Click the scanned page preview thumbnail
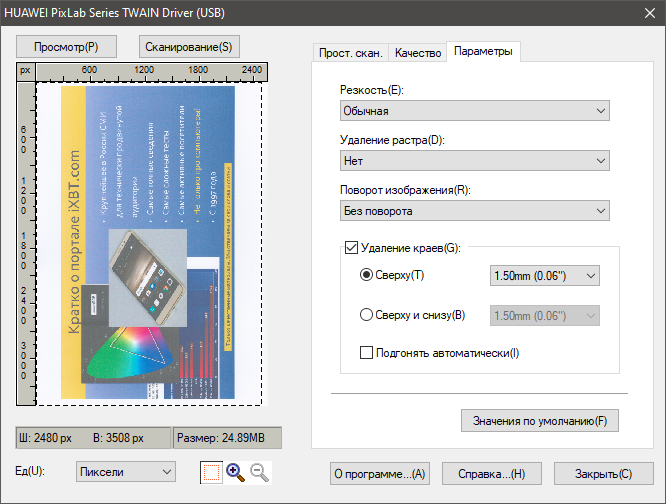Screen dimensions: 666x504 click(x=148, y=242)
